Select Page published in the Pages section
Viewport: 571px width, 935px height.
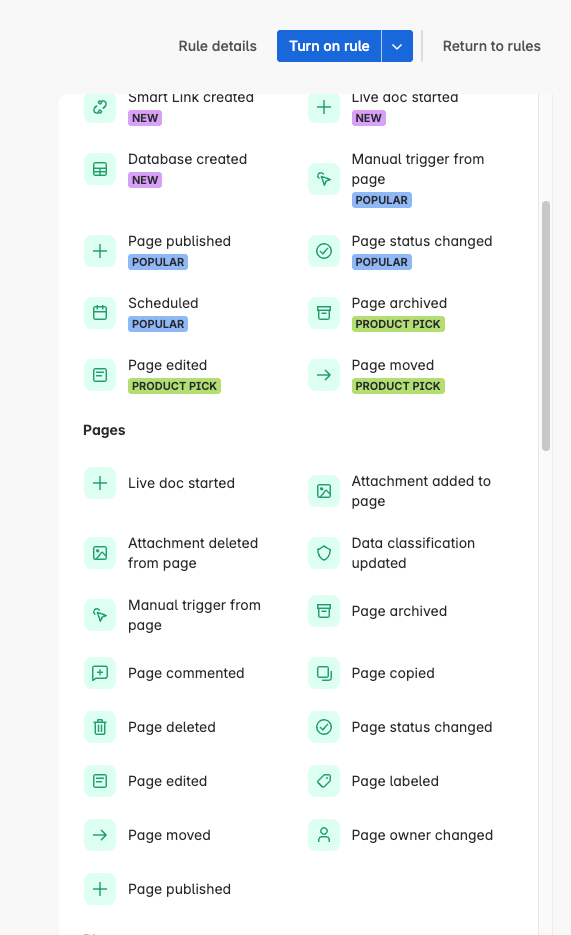(179, 888)
